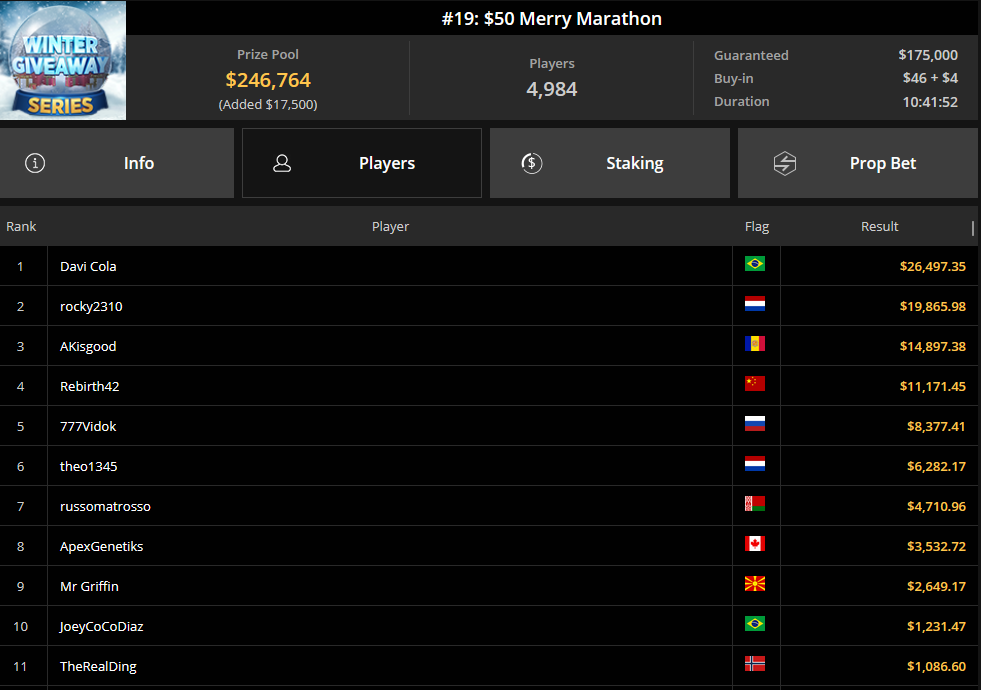Click the Staking dollar coin icon
This screenshot has height=690, width=981.
coord(532,163)
